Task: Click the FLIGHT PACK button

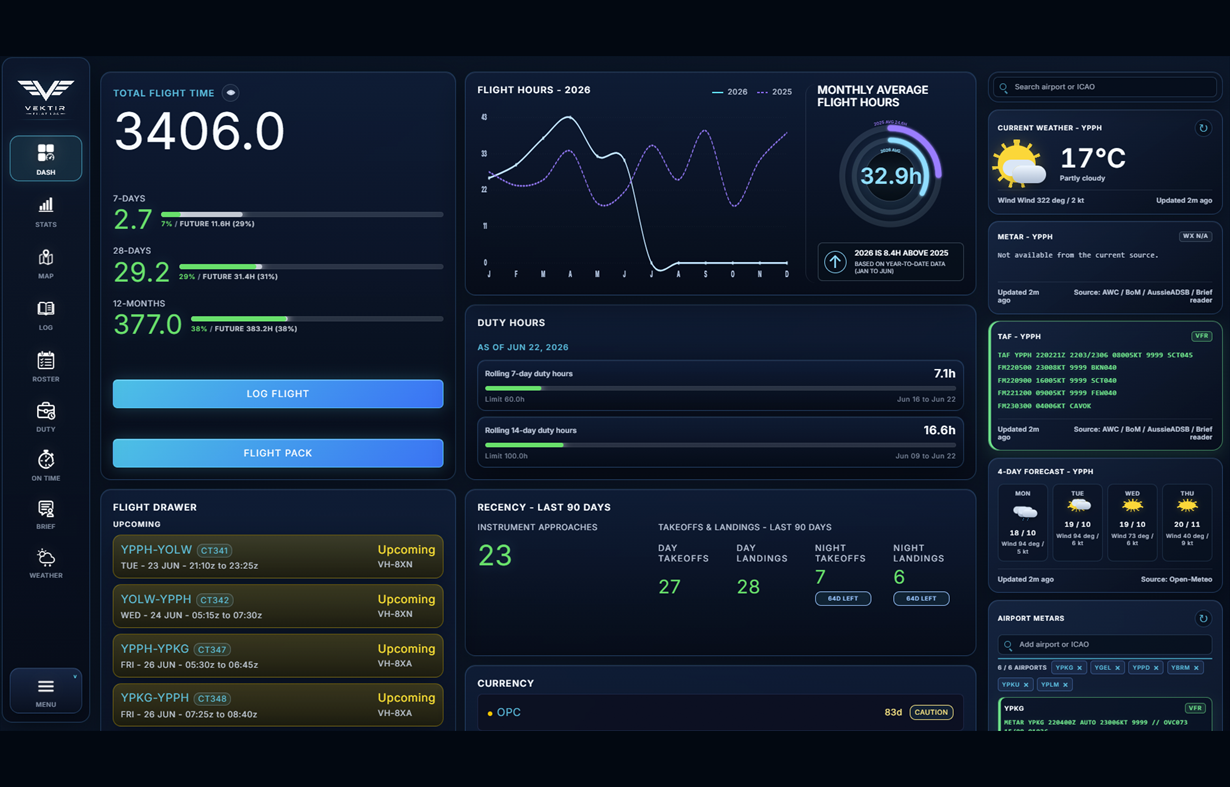Action: pos(278,453)
